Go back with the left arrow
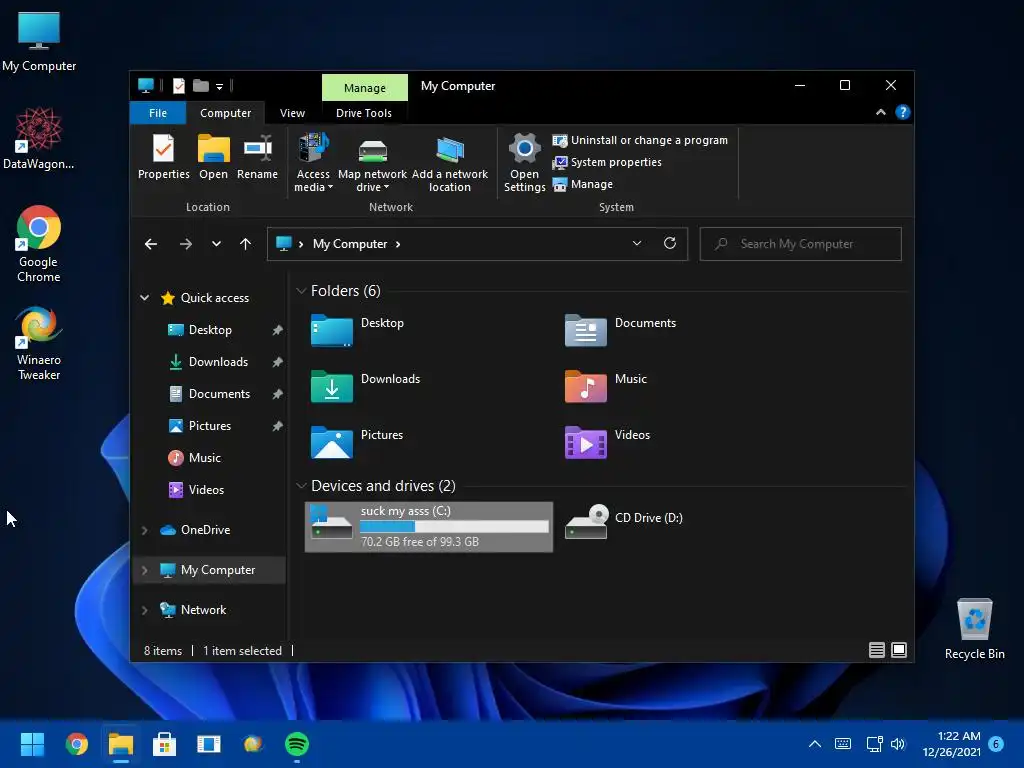 [x=151, y=244]
